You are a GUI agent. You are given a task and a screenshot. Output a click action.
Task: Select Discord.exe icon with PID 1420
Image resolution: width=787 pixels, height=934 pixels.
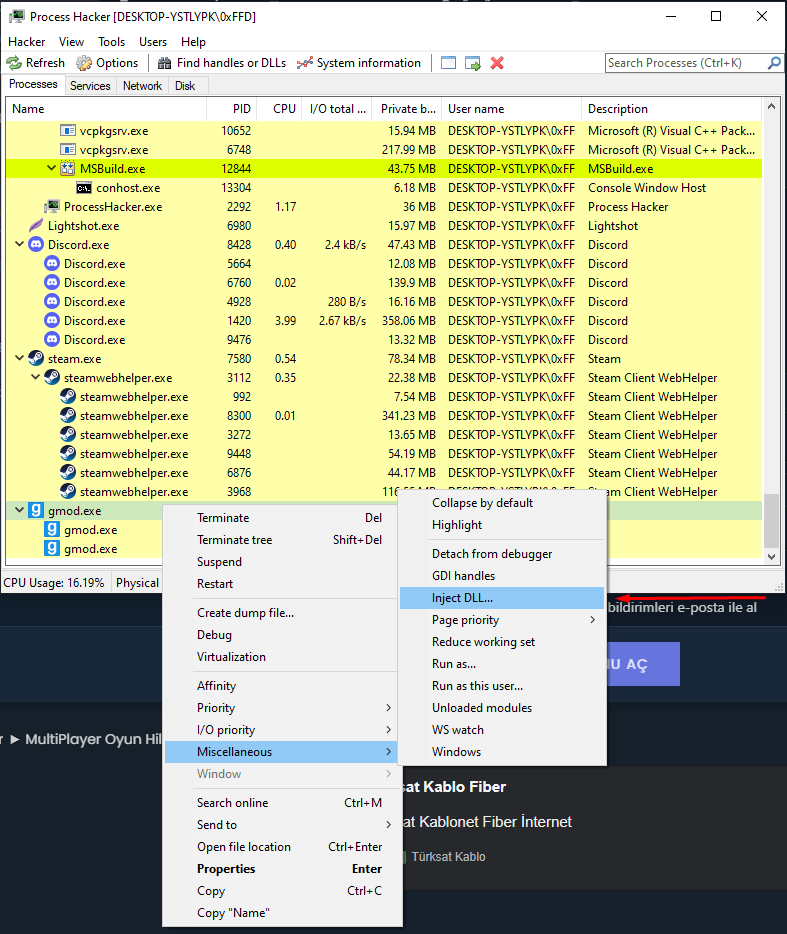coord(52,320)
